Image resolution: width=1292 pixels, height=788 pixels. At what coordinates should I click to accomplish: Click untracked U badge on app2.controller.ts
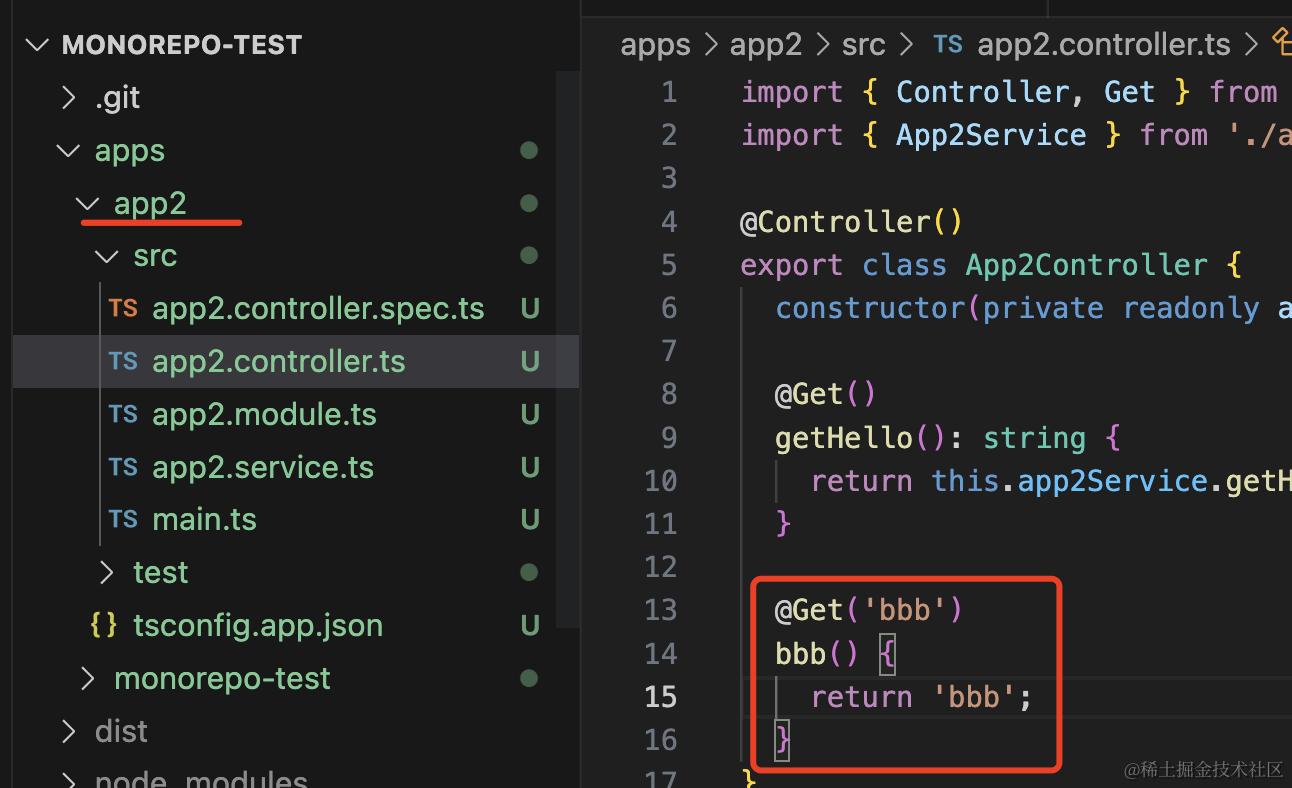click(529, 361)
